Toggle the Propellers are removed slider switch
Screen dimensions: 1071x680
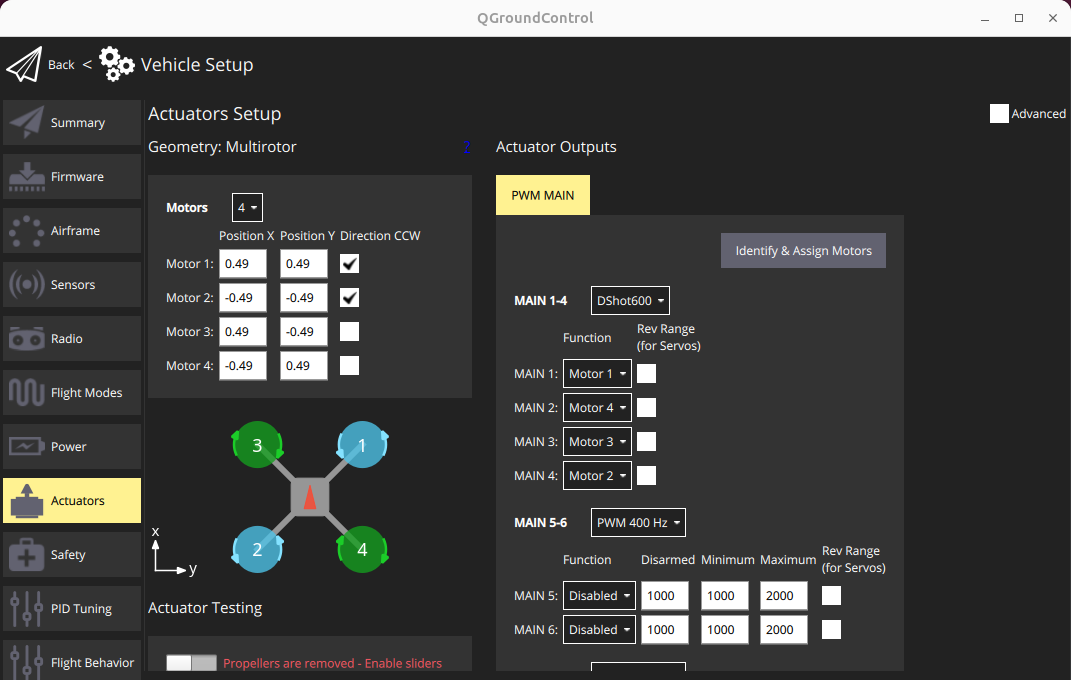click(191, 663)
